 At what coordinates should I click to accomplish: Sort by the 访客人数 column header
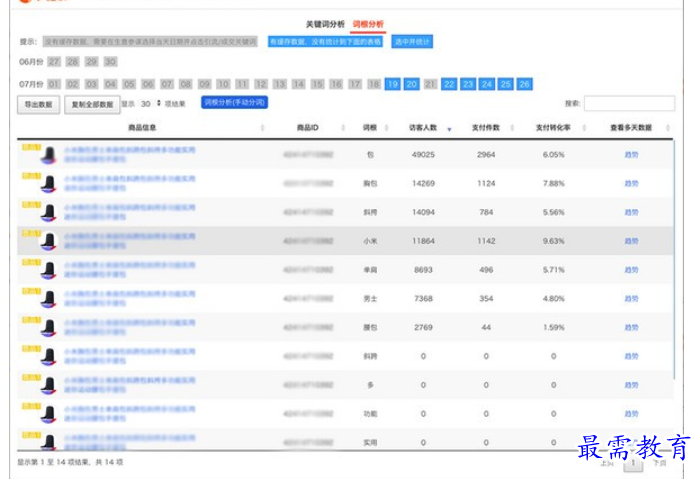423,128
